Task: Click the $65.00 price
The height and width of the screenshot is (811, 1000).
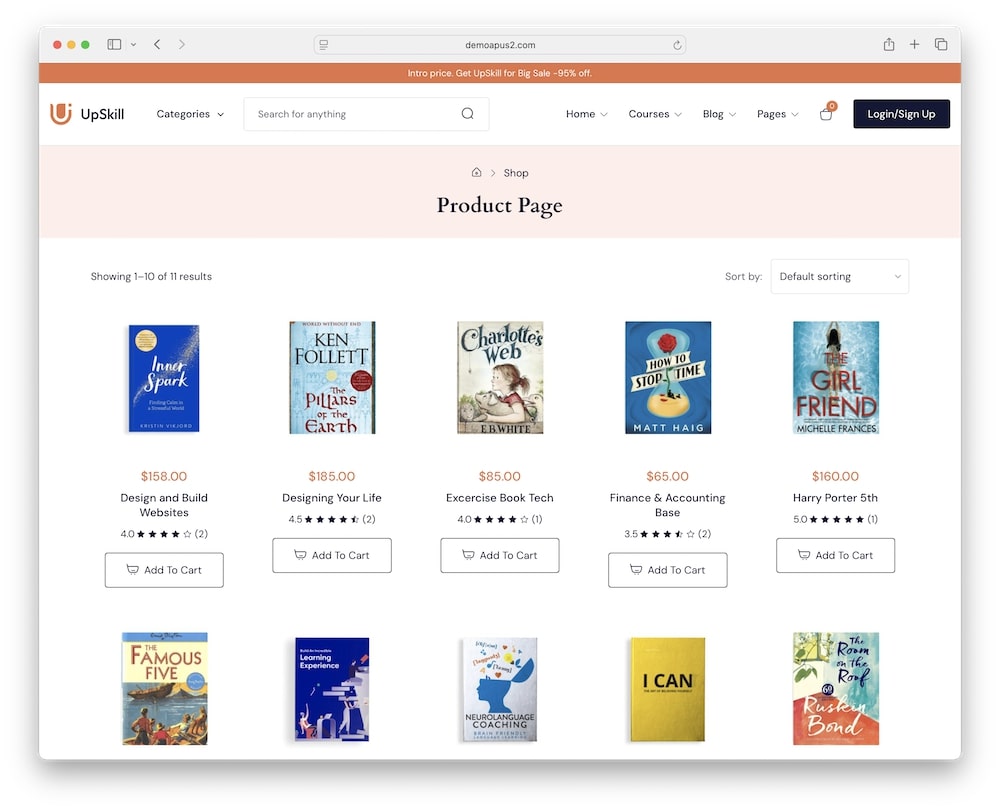Action: [x=667, y=476]
